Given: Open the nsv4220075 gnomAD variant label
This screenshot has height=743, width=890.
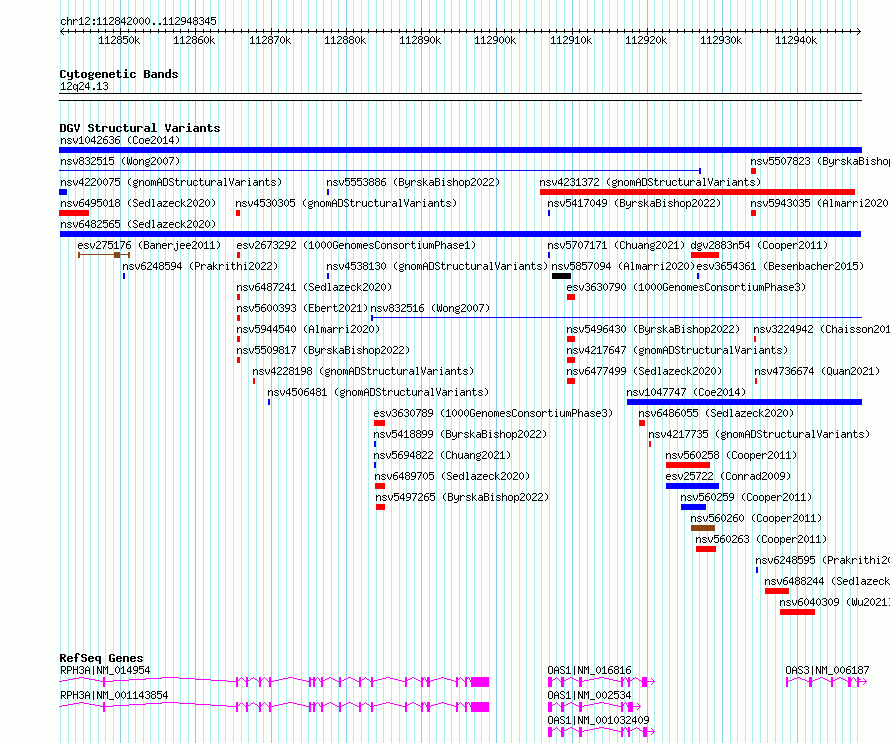Looking at the screenshot, I should [x=171, y=182].
